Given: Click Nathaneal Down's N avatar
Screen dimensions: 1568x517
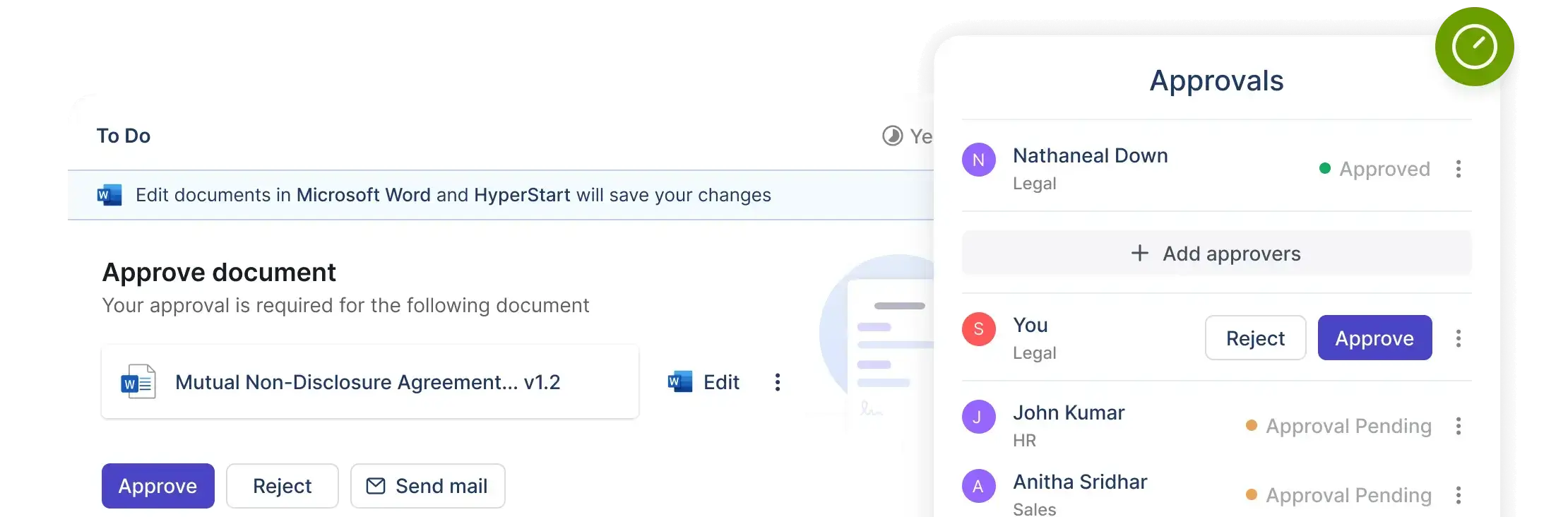Looking at the screenshot, I should tap(978, 160).
